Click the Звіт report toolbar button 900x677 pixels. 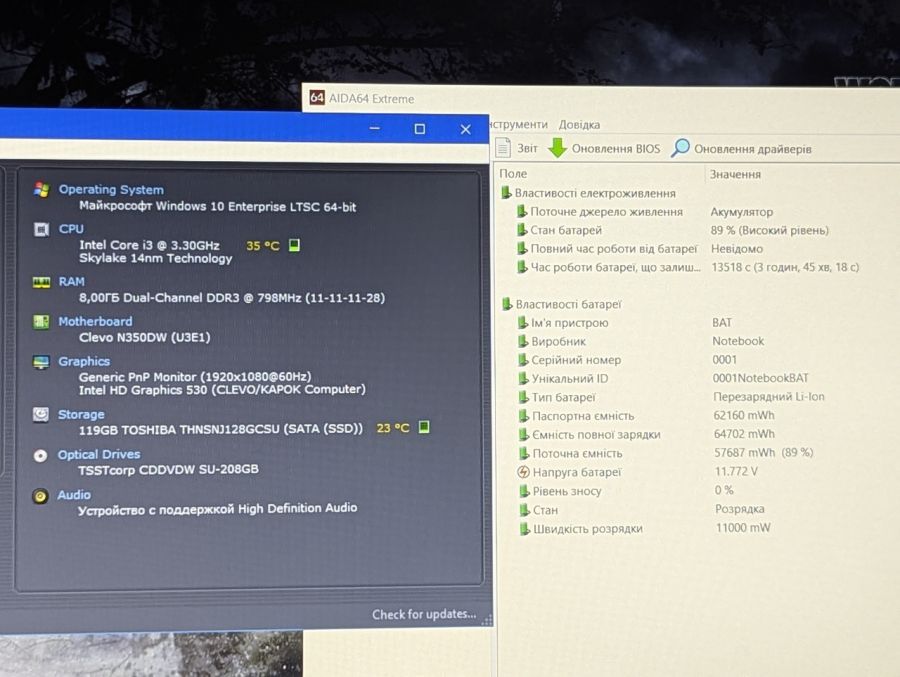point(517,148)
